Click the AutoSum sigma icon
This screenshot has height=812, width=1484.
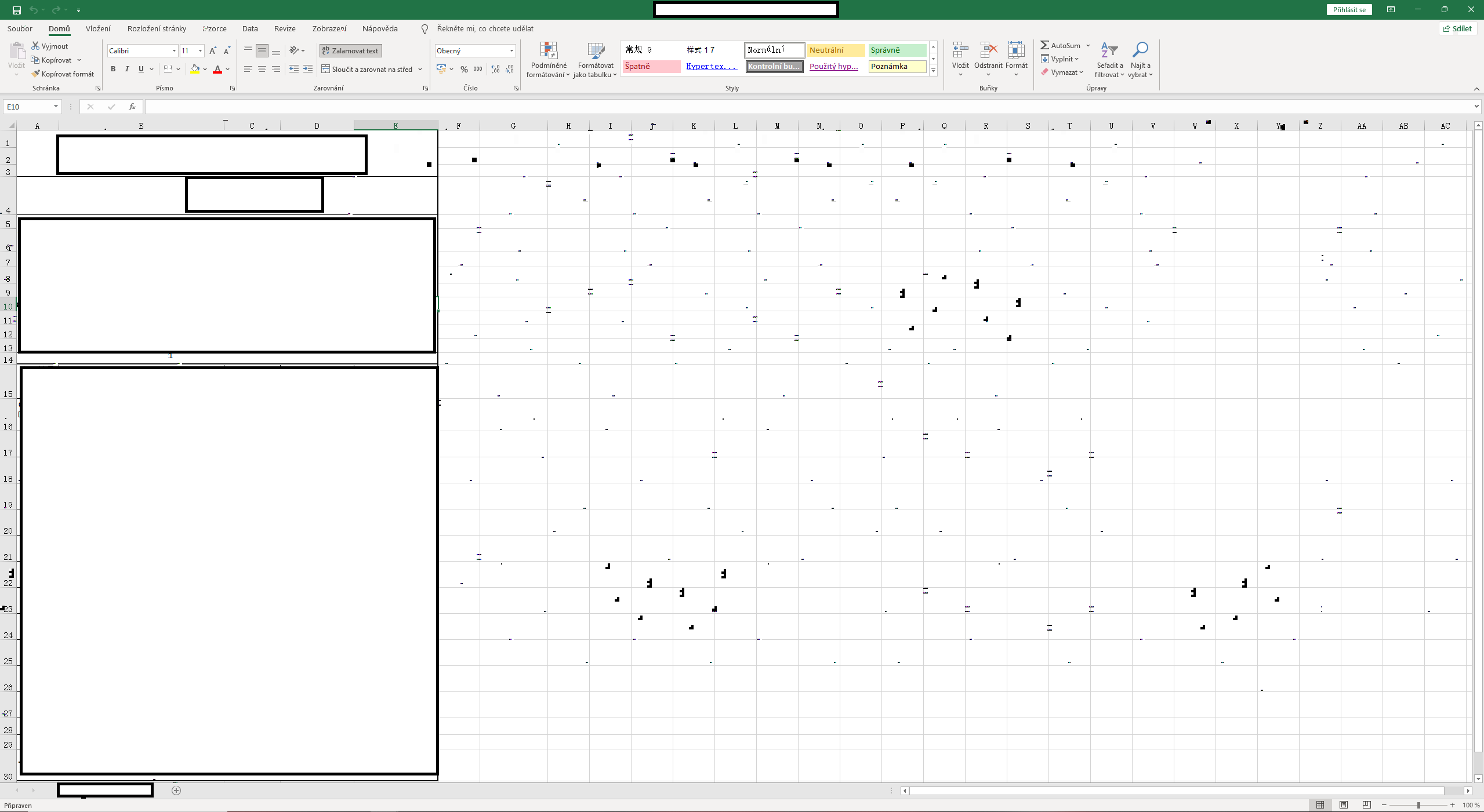1044,45
